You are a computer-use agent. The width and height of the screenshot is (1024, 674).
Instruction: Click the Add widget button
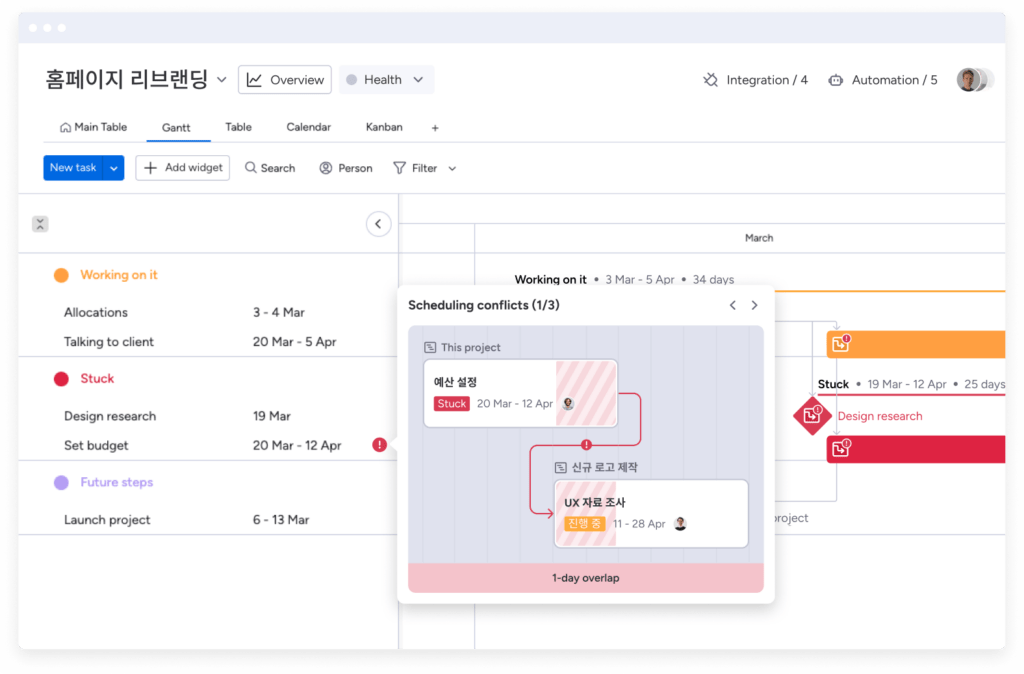tap(183, 168)
